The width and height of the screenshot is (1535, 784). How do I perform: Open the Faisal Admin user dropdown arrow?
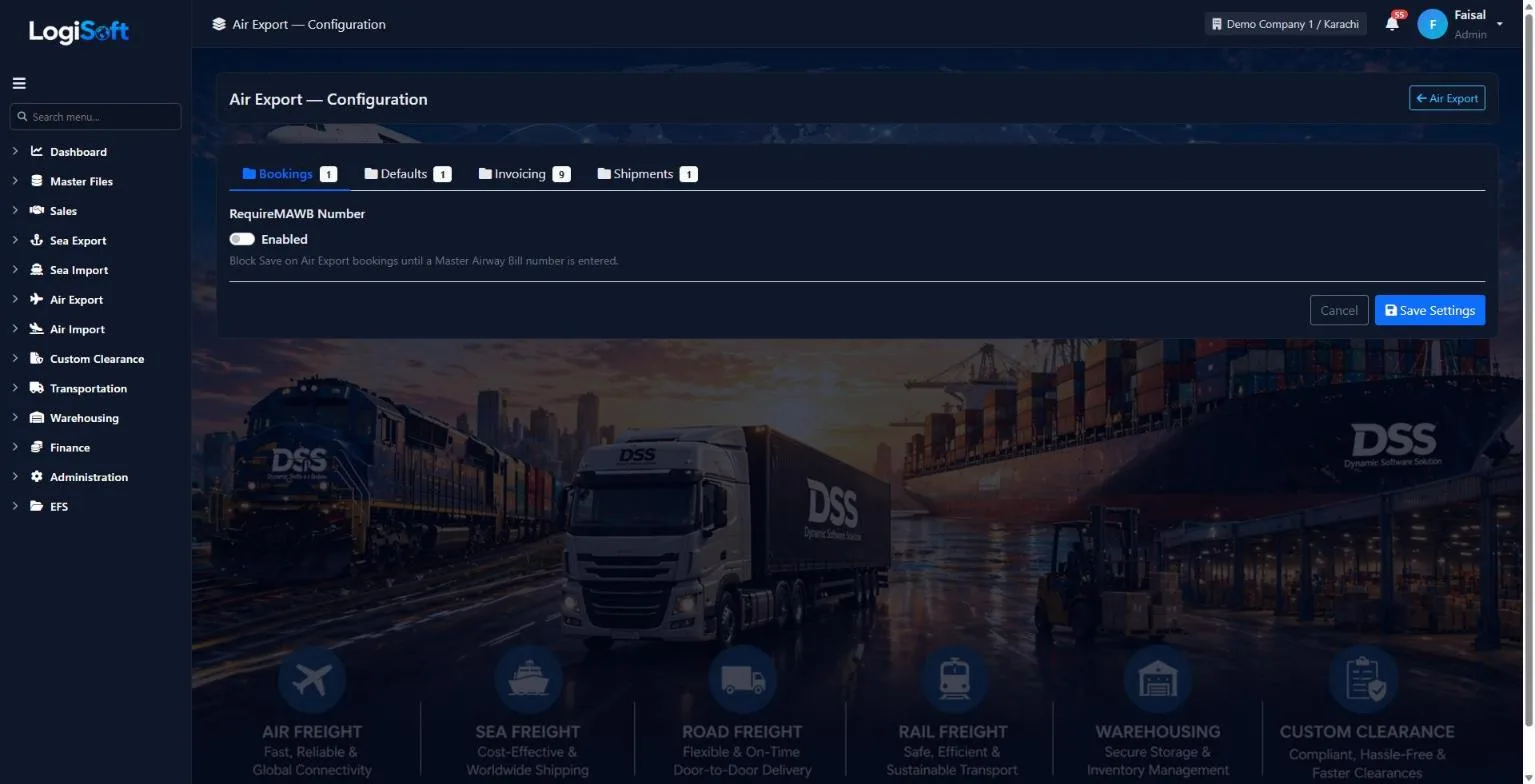point(1499,24)
